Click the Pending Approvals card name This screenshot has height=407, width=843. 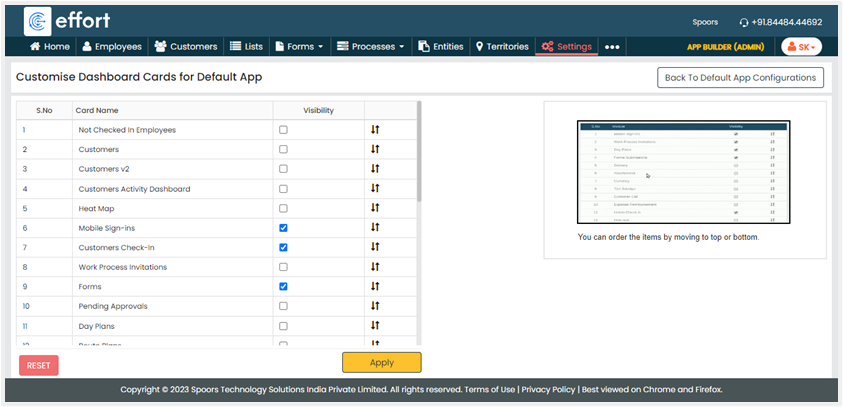click(x=113, y=306)
